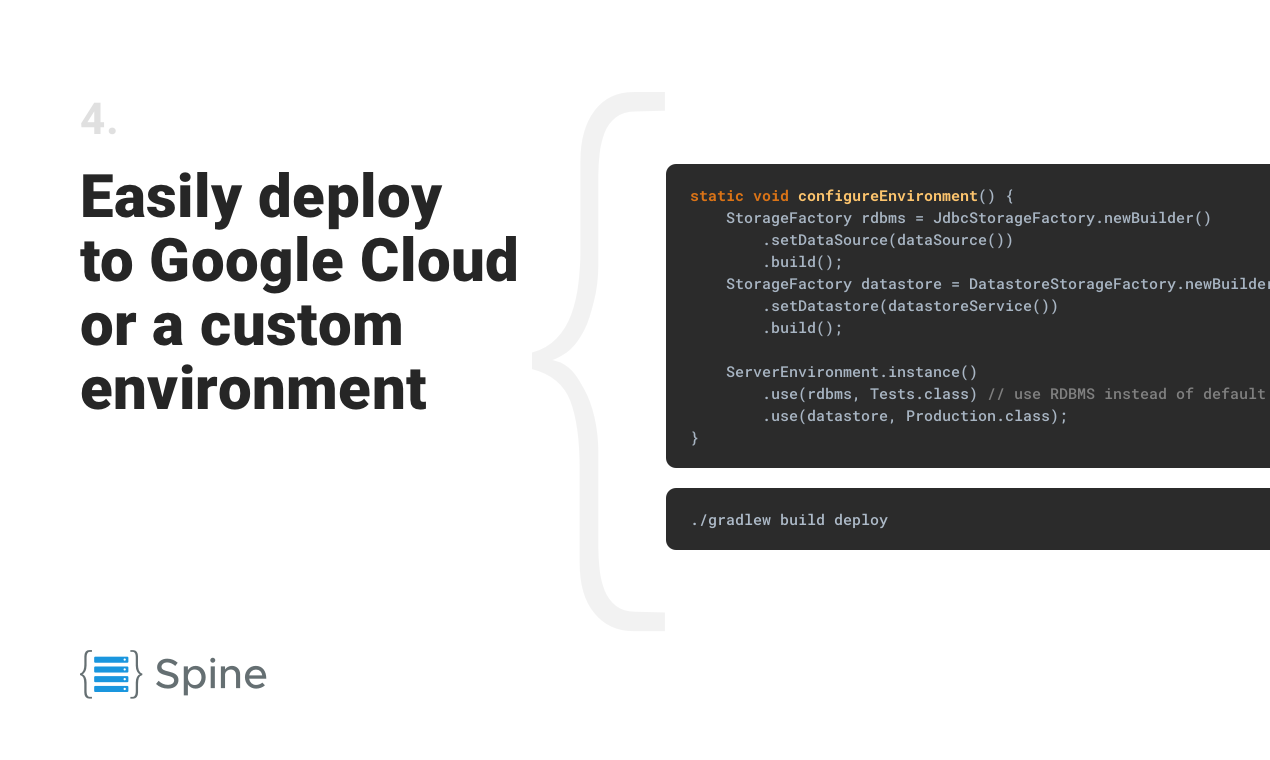The width and height of the screenshot is (1270, 760).
Task: Click the step number "4."
Action: 98,120
